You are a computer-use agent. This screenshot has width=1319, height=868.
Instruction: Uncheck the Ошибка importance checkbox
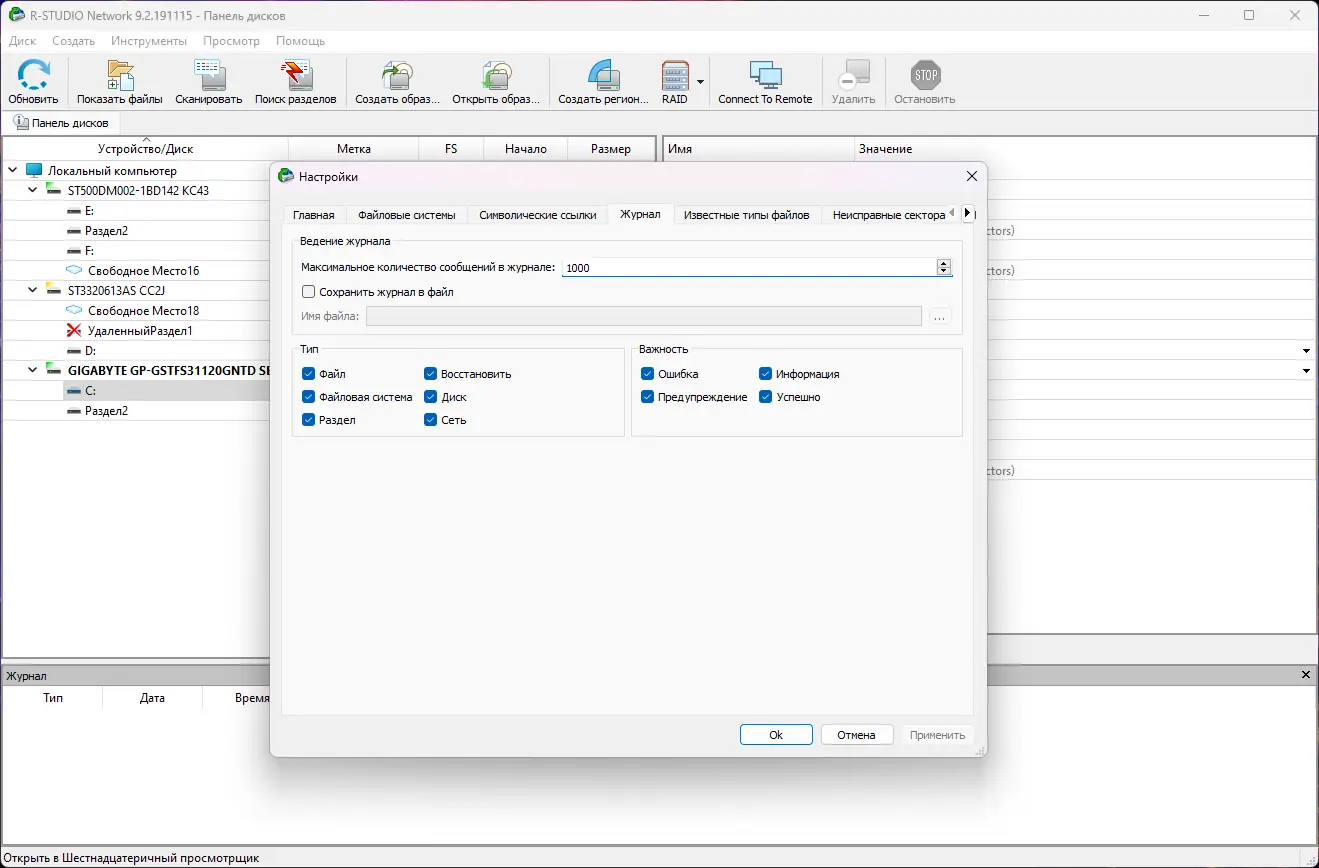[648, 374]
